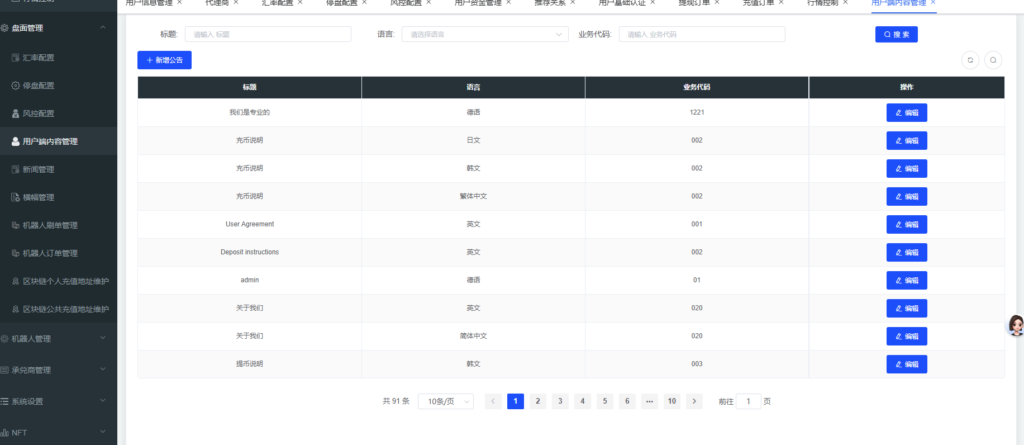Screen dimensions: 1024x445
Task: Click the Deposit instructions title cell
Action: point(249,252)
